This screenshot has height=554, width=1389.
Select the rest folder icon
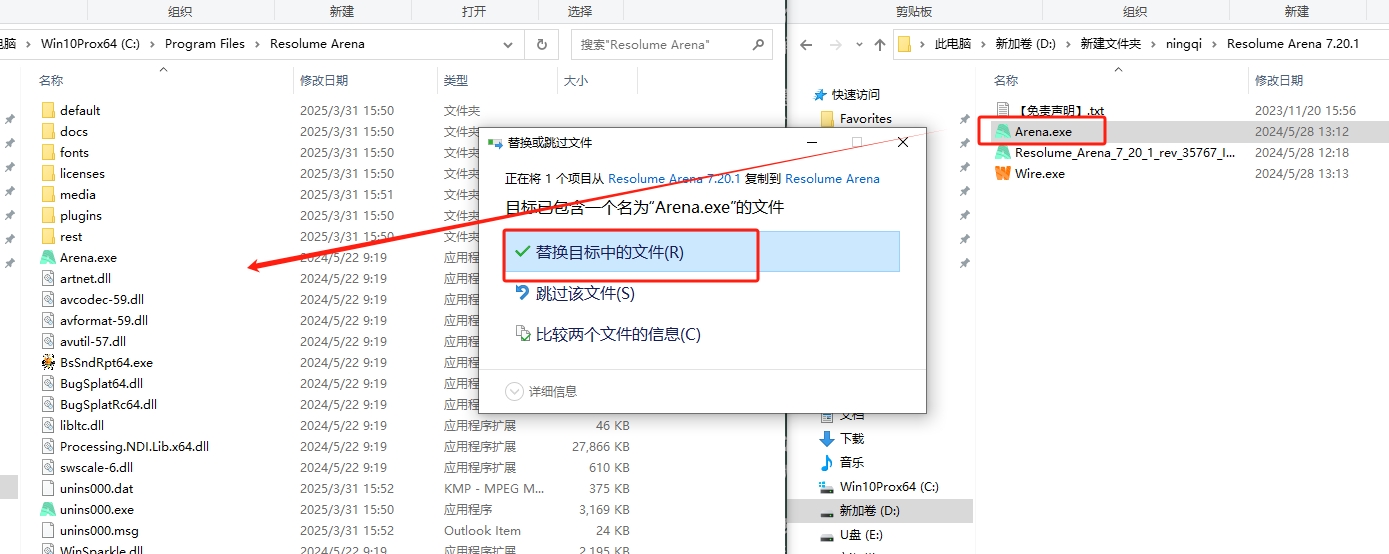(48, 236)
